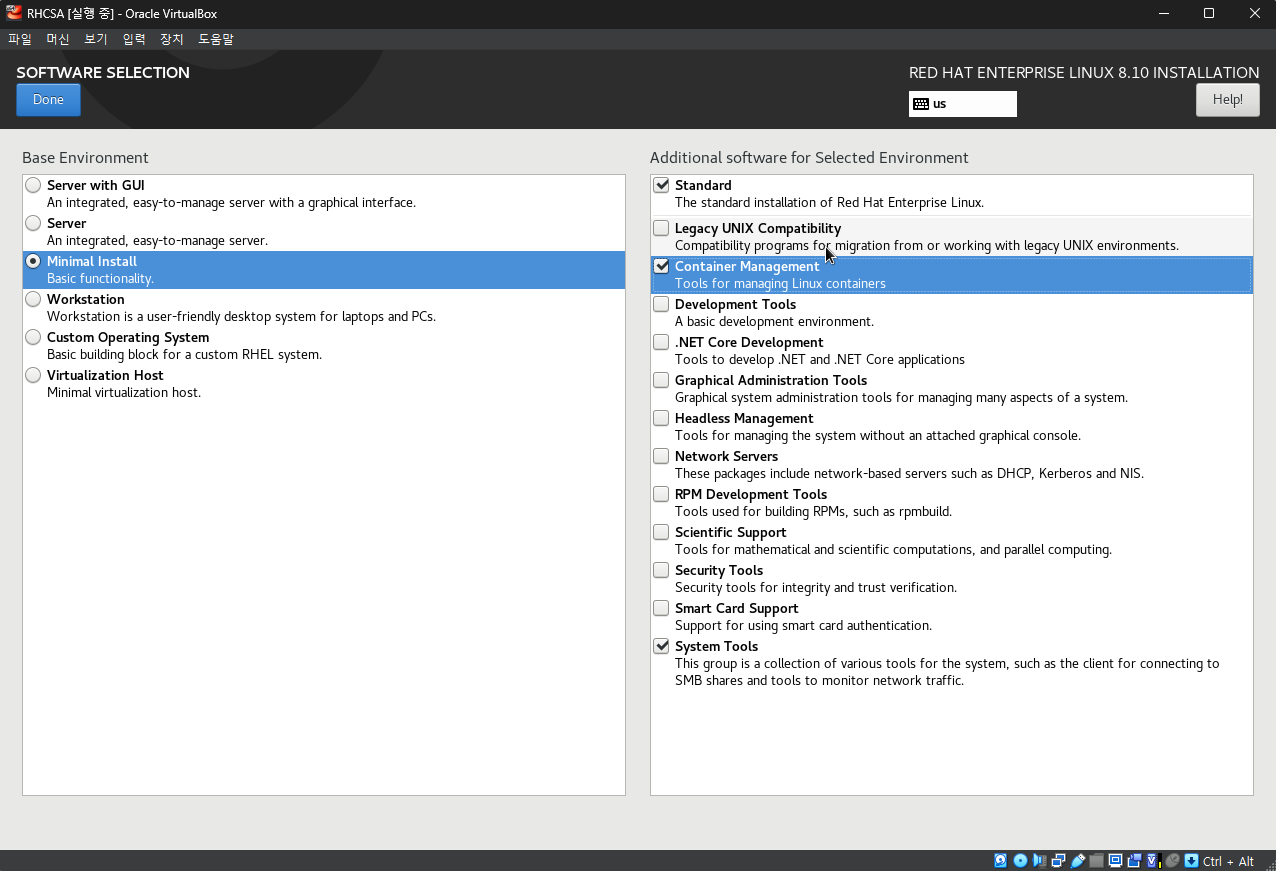Choose Virtualization Host environment
Screen dimensions: 1276x871
pos(34,375)
